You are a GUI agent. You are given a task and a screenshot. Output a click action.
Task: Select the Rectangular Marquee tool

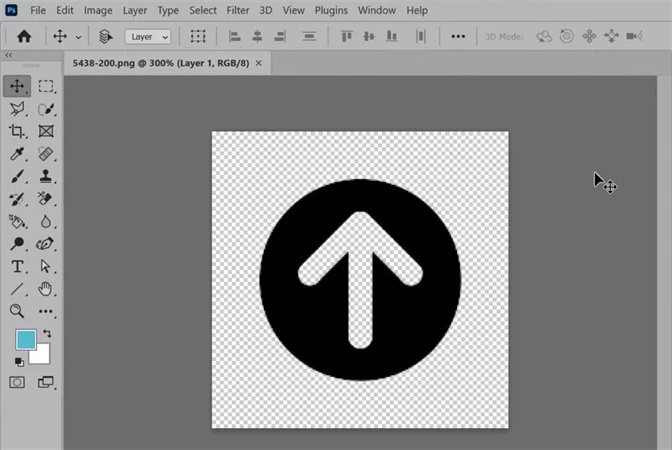click(x=46, y=87)
